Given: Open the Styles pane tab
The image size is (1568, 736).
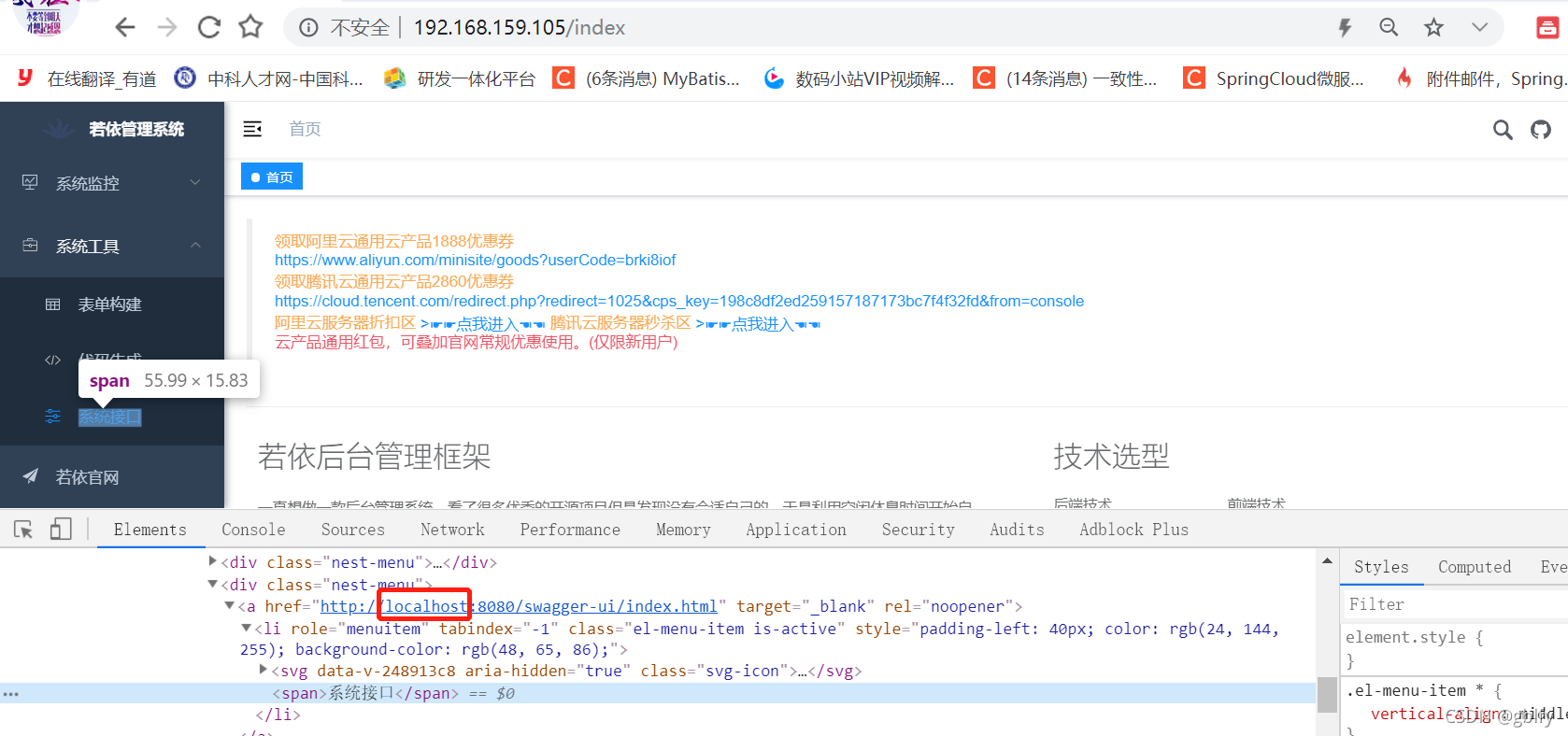Looking at the screenshot, I should (x=1381, y=567).
